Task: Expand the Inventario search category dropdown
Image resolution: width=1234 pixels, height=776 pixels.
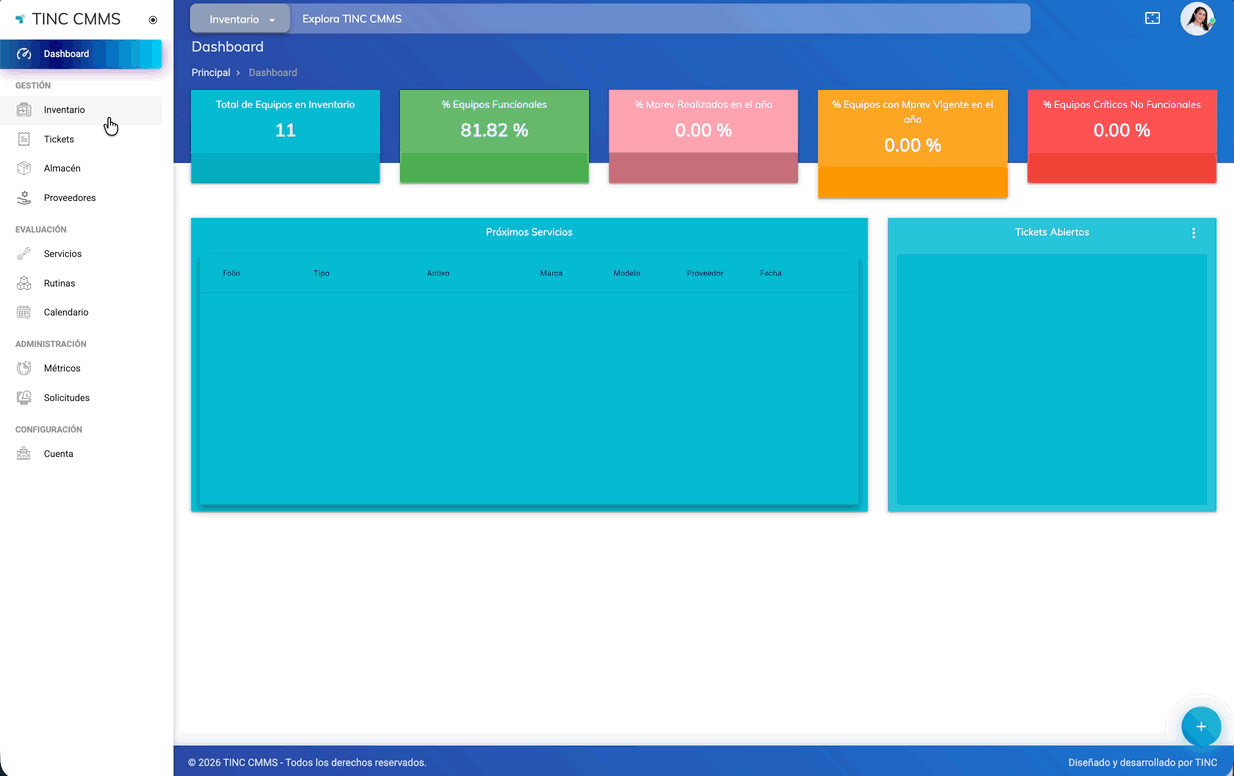Action: click(x=241, y=19)
